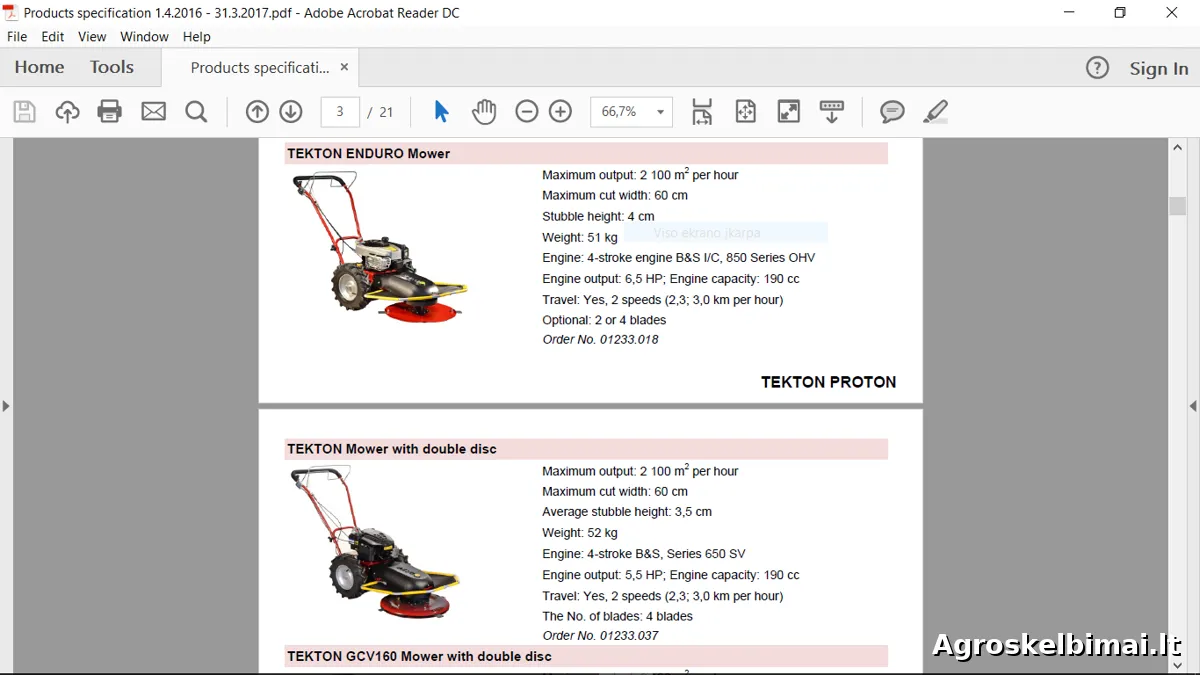This screenshot has width=1200, height=675.
Task: Go to next page arrow
Action: tap(291, 111)
